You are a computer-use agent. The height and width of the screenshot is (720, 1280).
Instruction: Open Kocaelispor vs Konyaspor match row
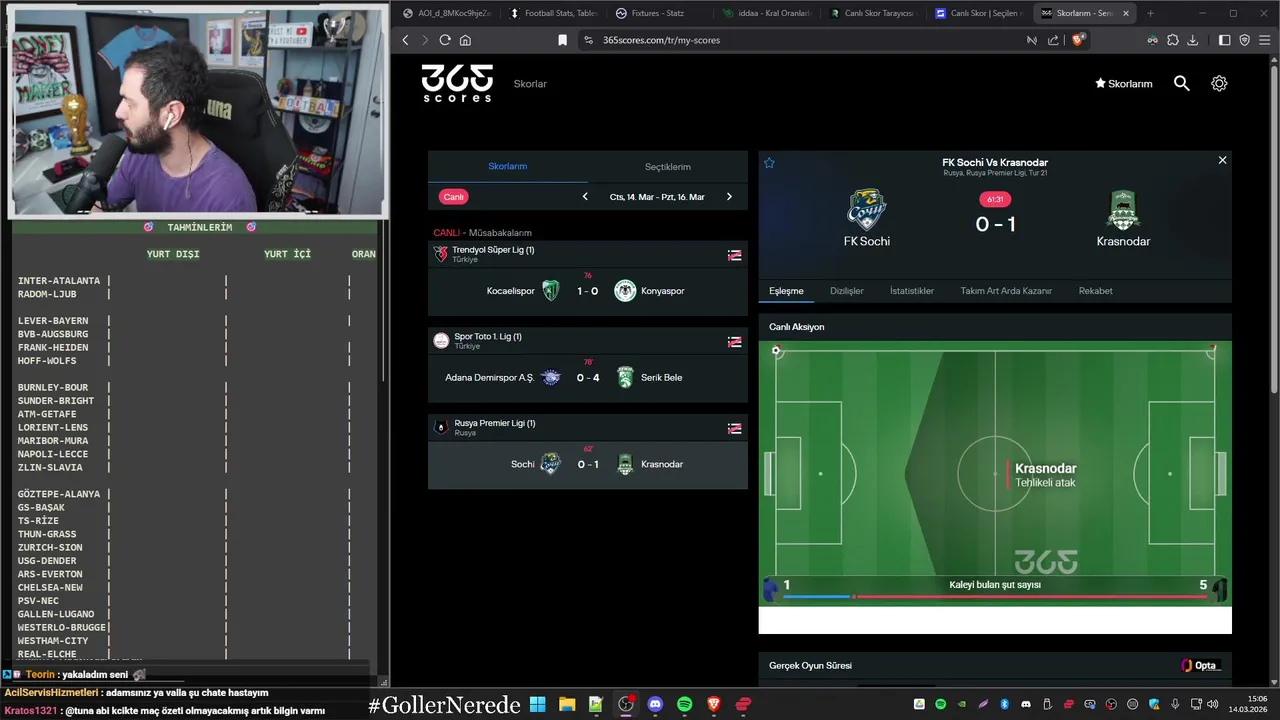pos(588,291)
